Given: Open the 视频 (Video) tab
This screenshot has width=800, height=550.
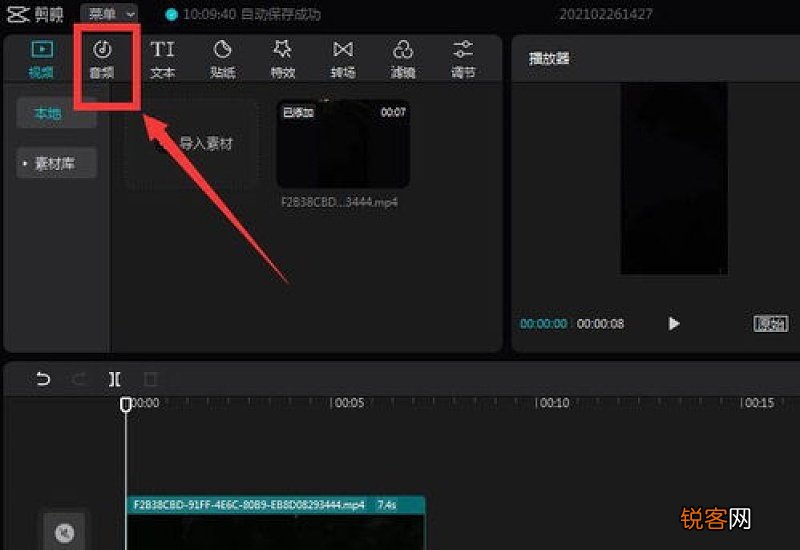Looking at the screenshot, I should pos(41,60).
